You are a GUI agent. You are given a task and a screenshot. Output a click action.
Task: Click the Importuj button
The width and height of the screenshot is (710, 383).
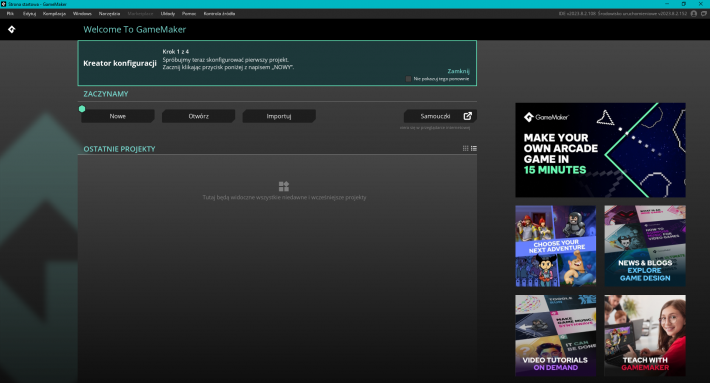pos(279,116)
